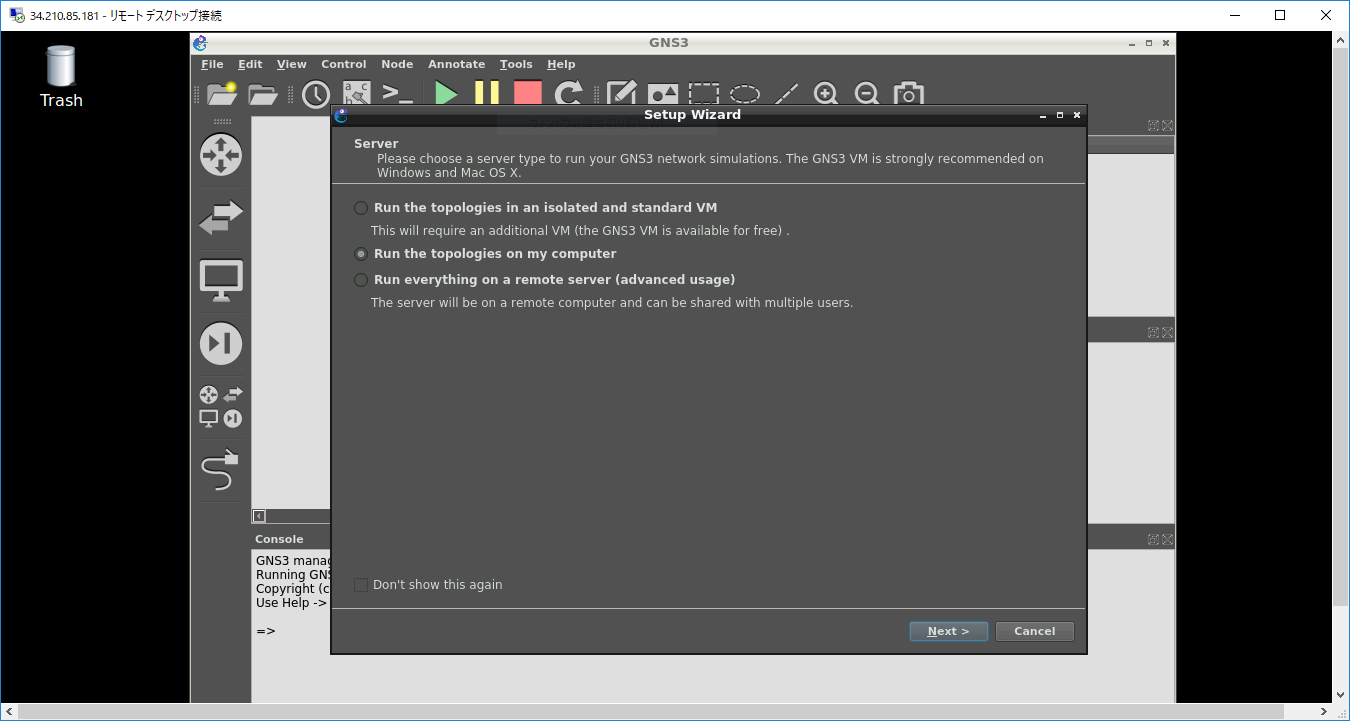This screenshot has height=721, width=1350.
Task: Close the Console dock panel
Action: pos(1167,539)
